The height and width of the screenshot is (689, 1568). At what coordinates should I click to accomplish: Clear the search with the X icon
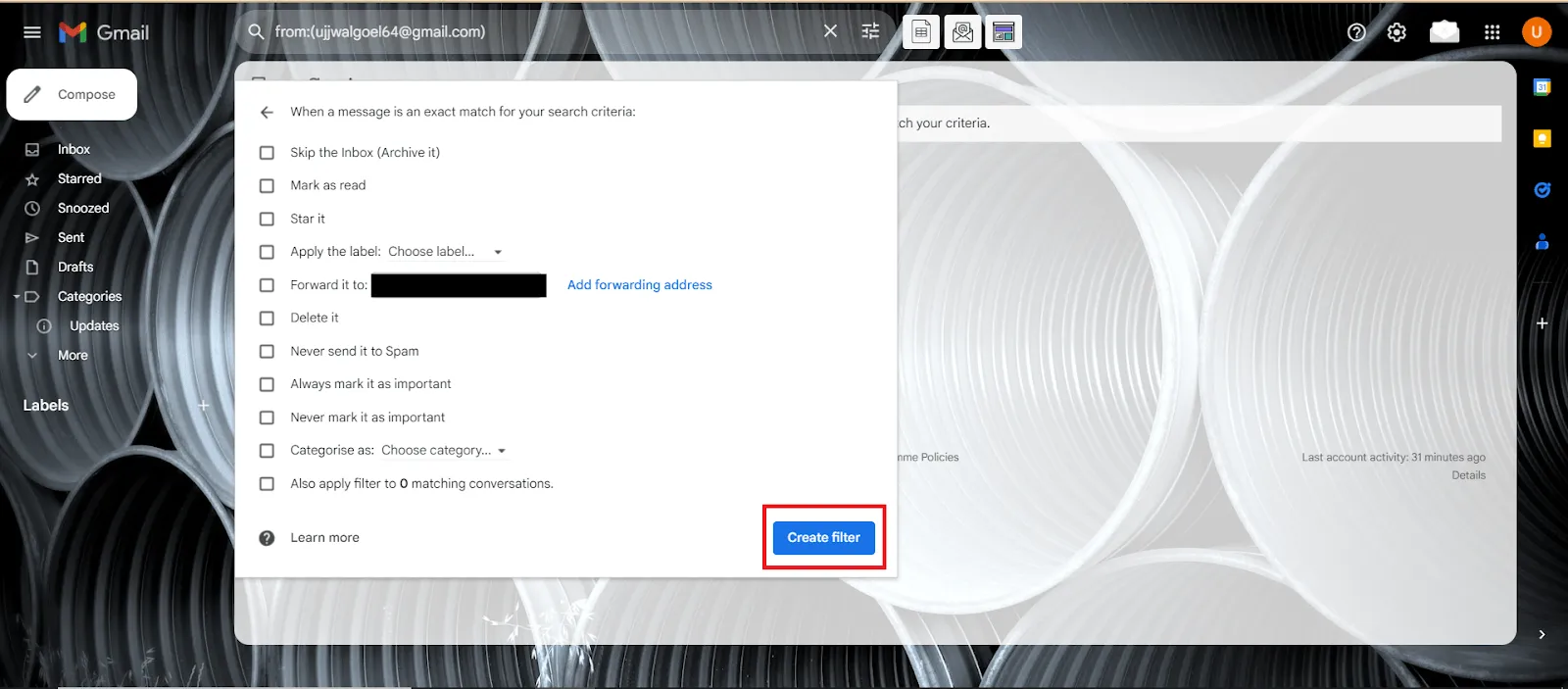click(830, 31)
